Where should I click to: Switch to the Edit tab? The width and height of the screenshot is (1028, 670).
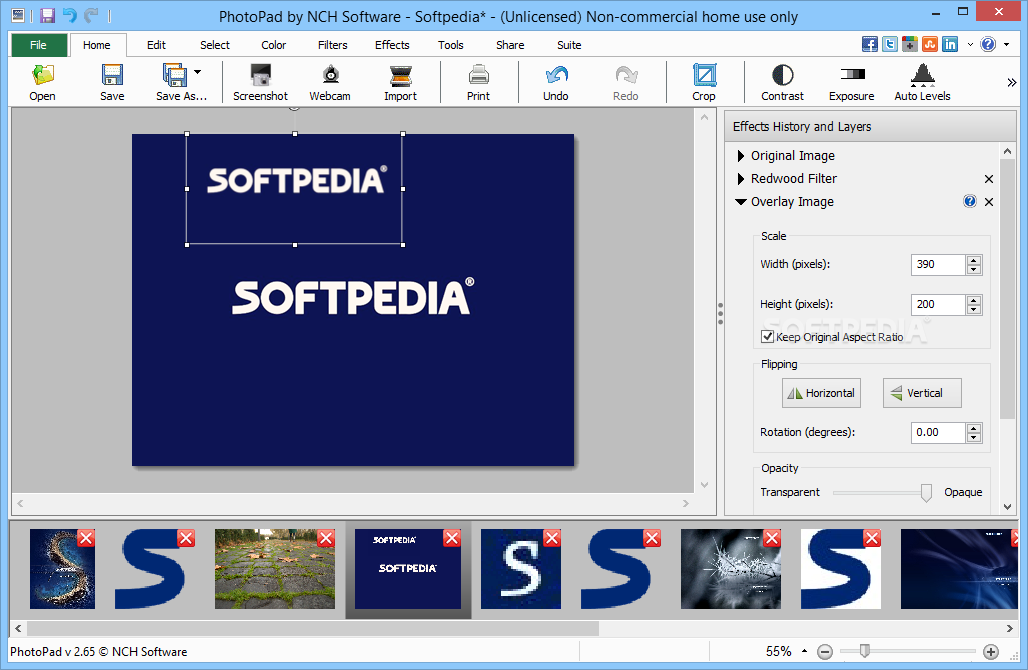point(156,45)
